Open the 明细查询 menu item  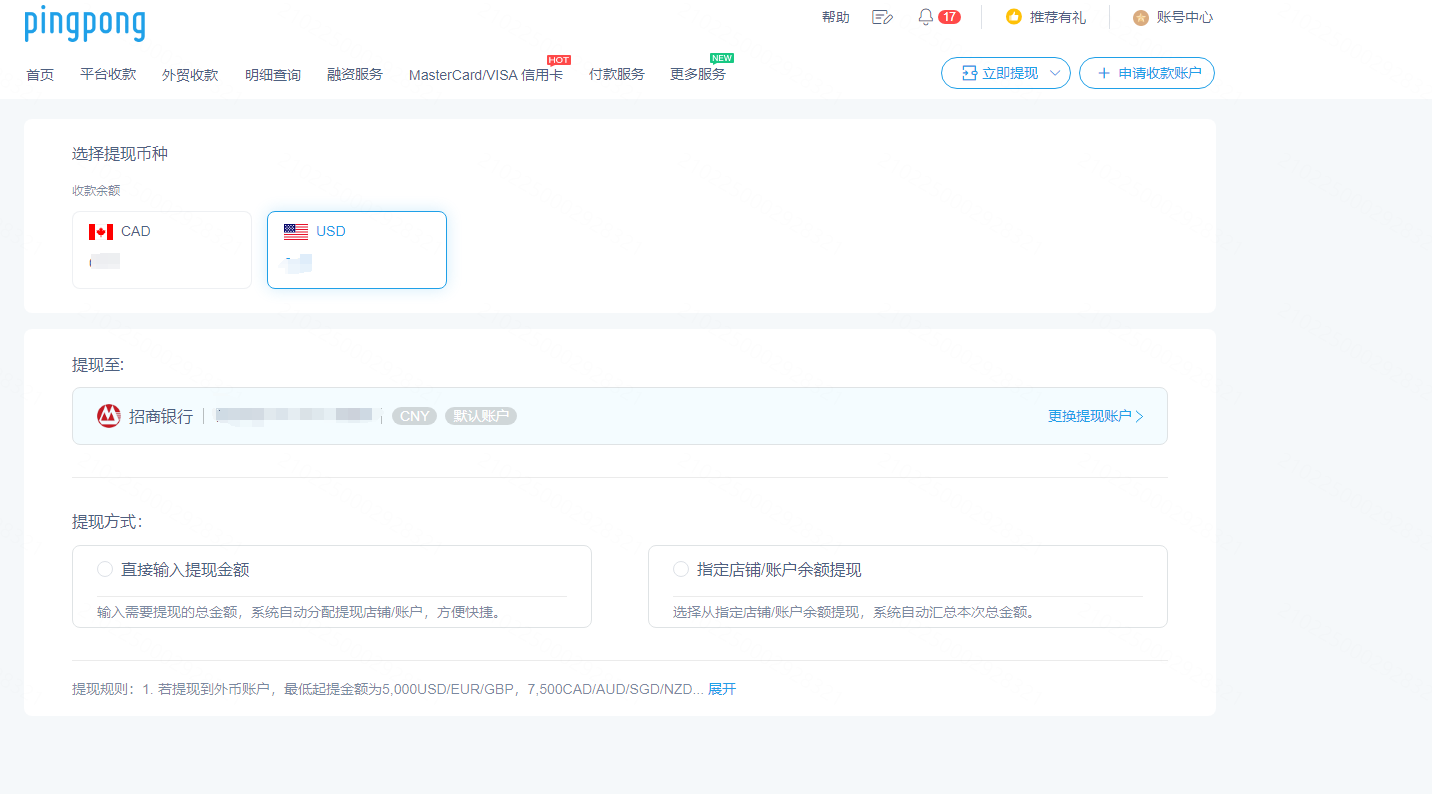pos(273,74)
